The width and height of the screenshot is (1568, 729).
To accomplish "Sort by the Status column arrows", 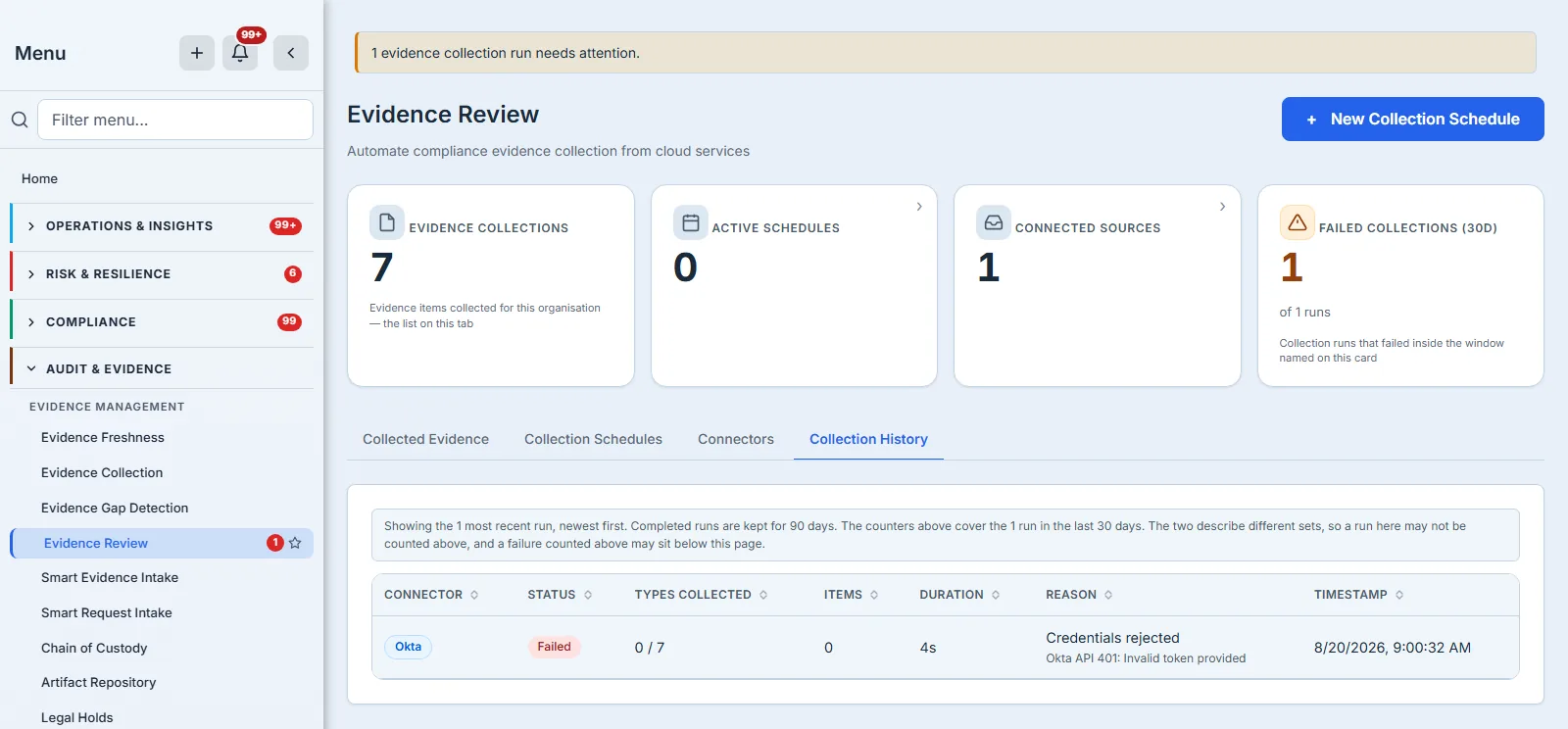I will coord(588,595).
